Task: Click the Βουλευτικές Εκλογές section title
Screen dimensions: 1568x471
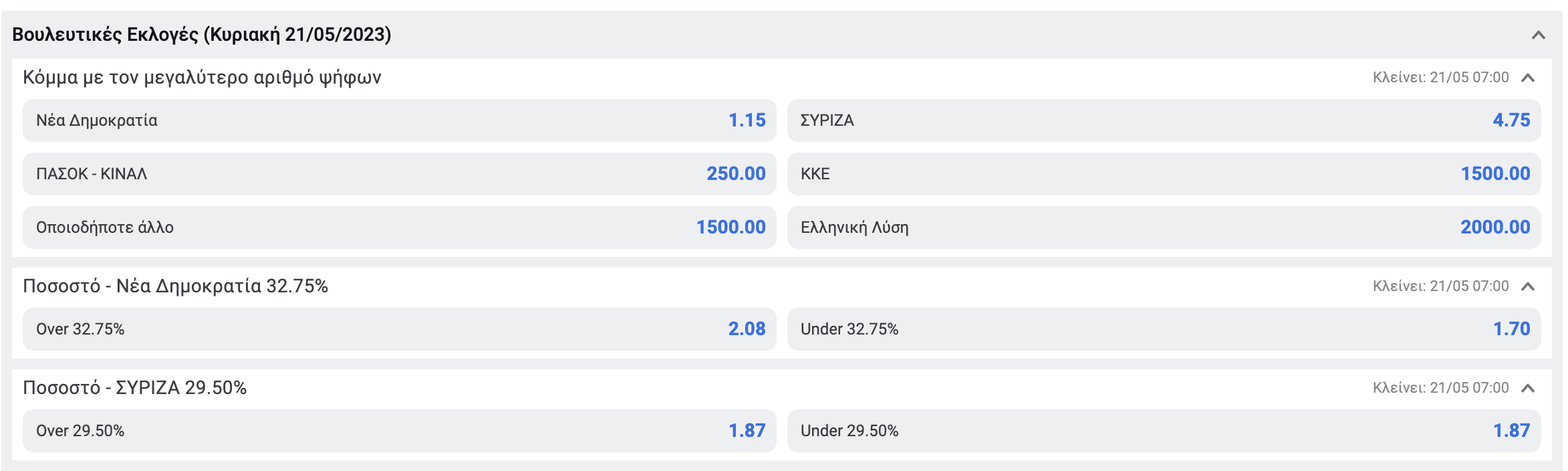Action: [x=202, y=35]
